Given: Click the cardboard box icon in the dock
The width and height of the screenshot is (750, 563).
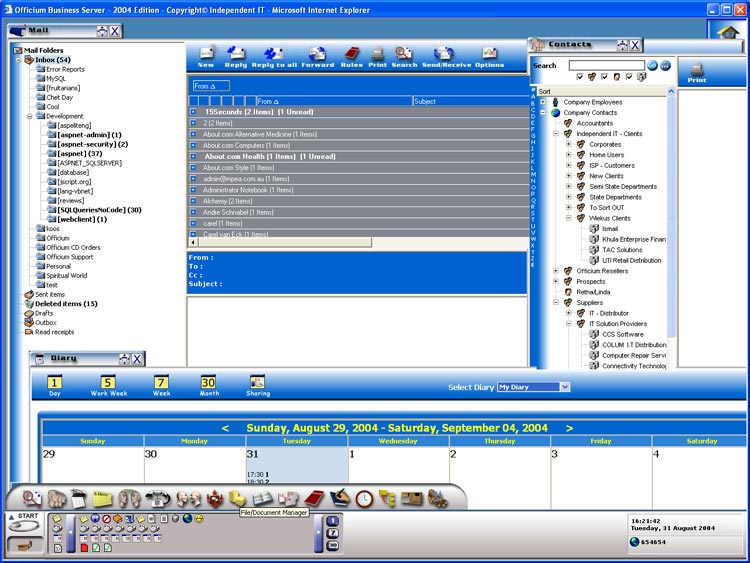Looking at the screenshot, I should [412, 498].
